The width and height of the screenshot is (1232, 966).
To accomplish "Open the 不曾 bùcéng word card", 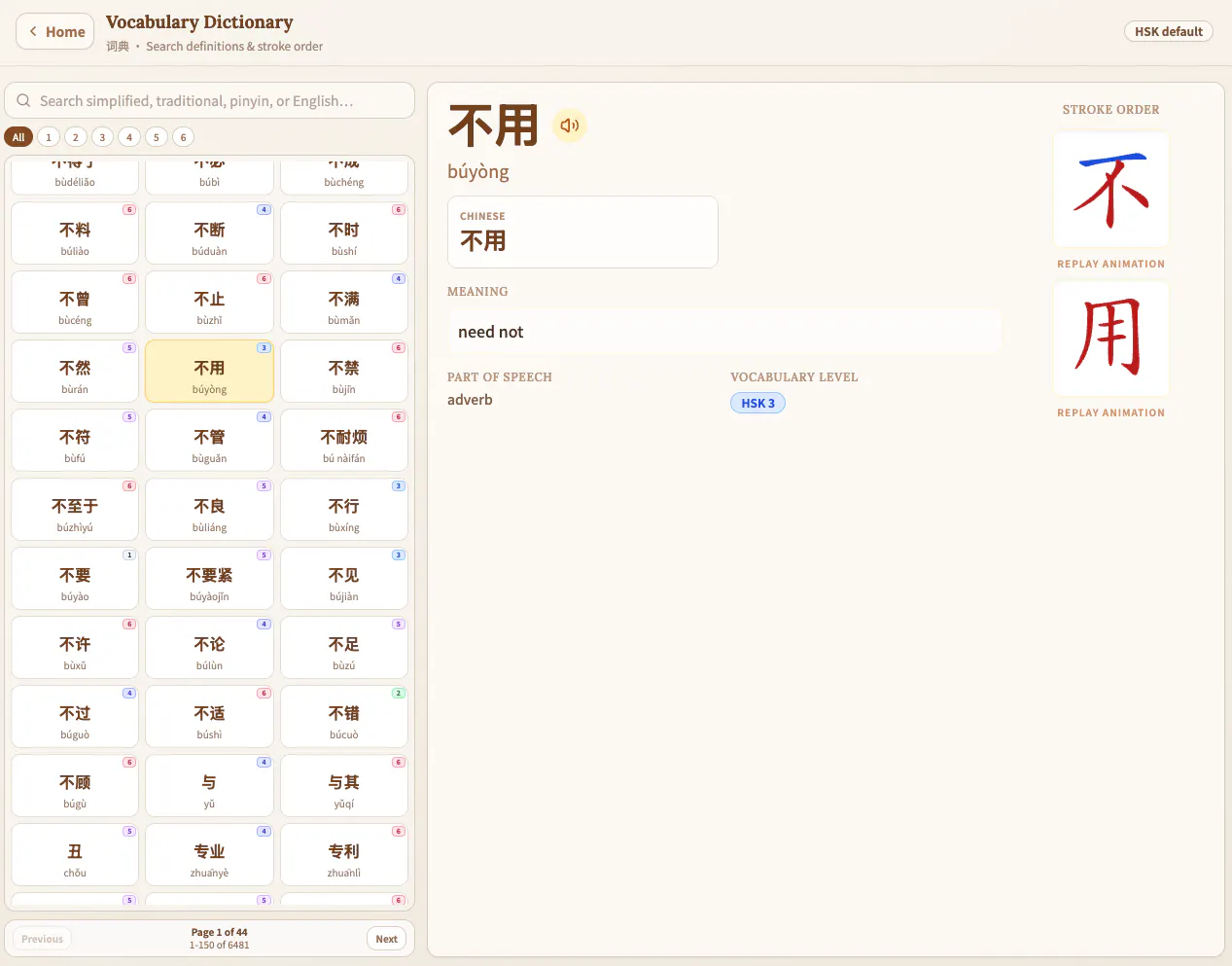I will (x=75, y=303).
